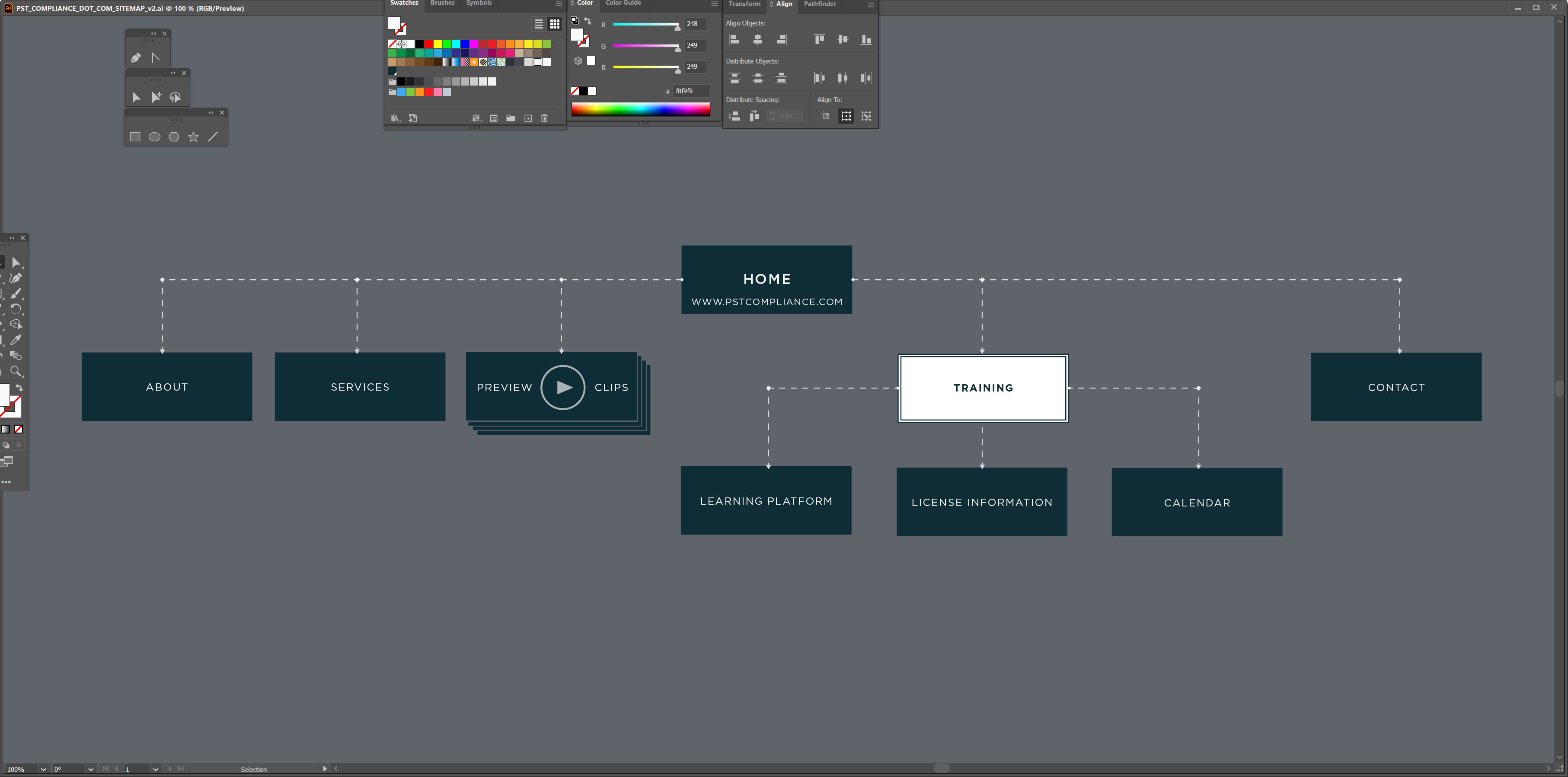Viewport: 1568px width, 777px height.
Task: Open Color panel options menu
Action: tap(715, 3)
